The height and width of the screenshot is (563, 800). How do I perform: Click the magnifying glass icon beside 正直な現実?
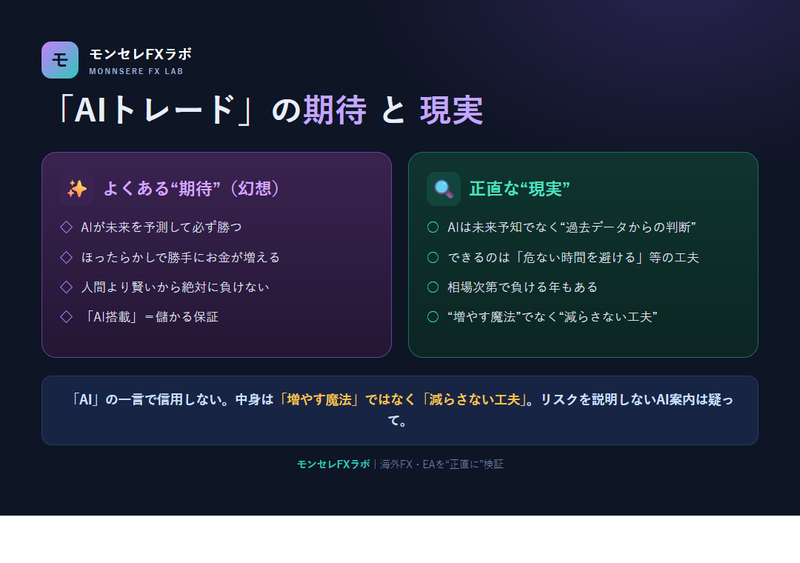(443, 189)
